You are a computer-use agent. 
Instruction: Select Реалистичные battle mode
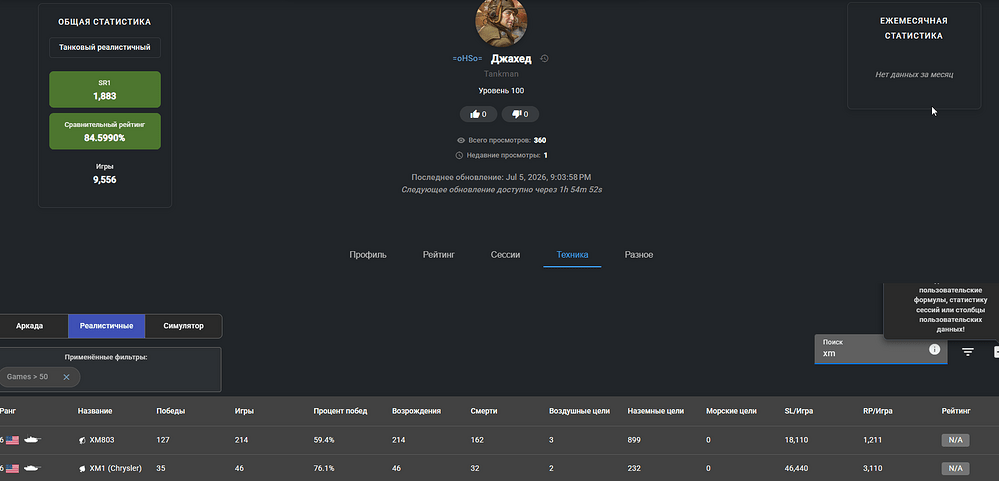click(106, 326)
